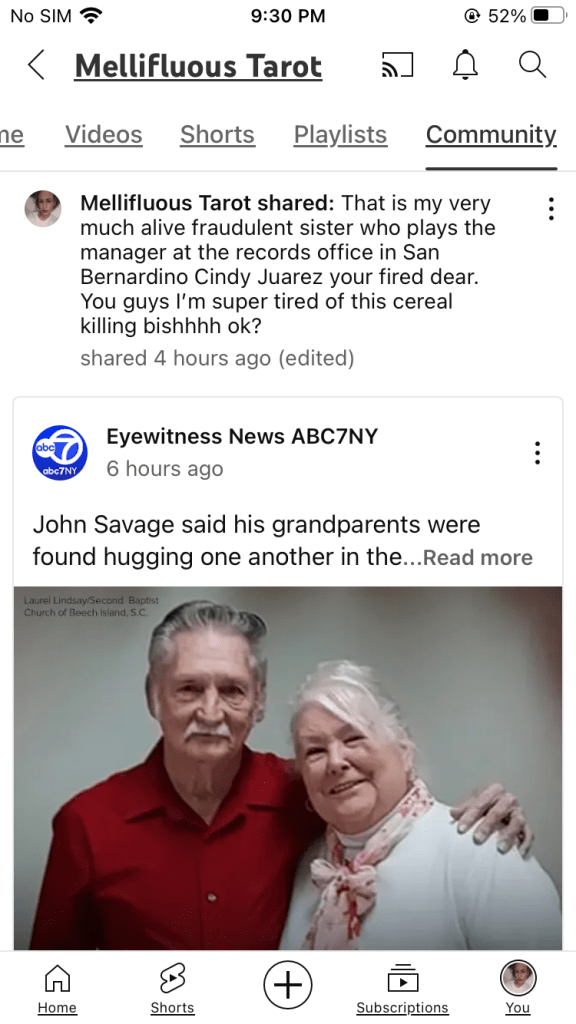
Task: Tap the ABC7NY channel logo
Action: pos(59,453)
